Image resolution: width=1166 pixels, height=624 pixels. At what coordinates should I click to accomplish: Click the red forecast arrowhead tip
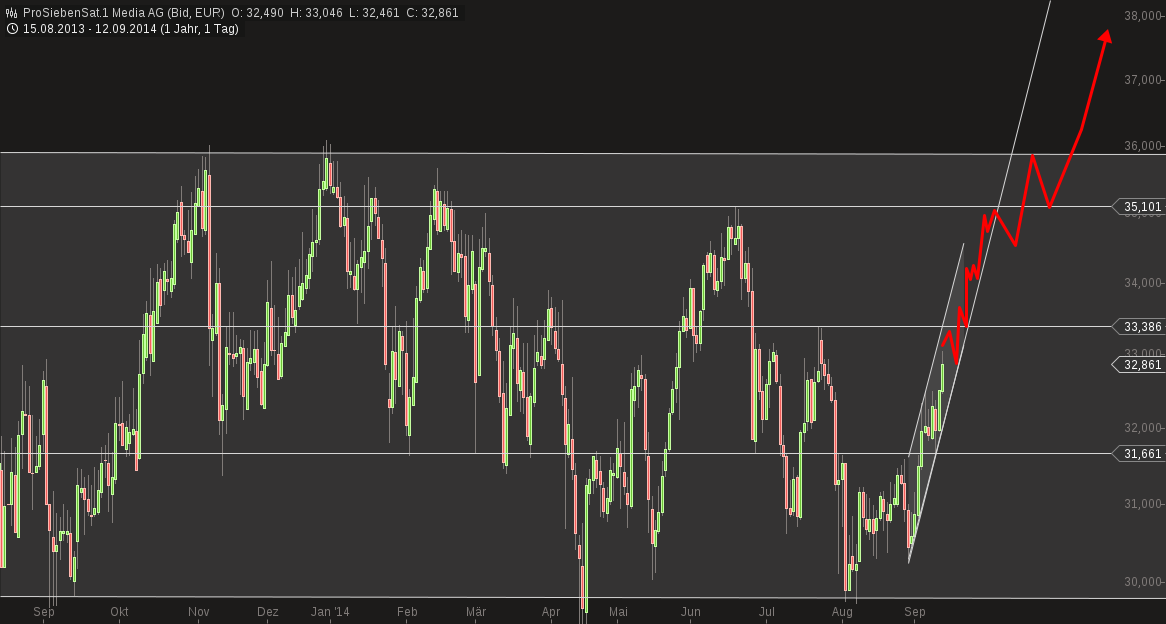(x=1106, y=33)
